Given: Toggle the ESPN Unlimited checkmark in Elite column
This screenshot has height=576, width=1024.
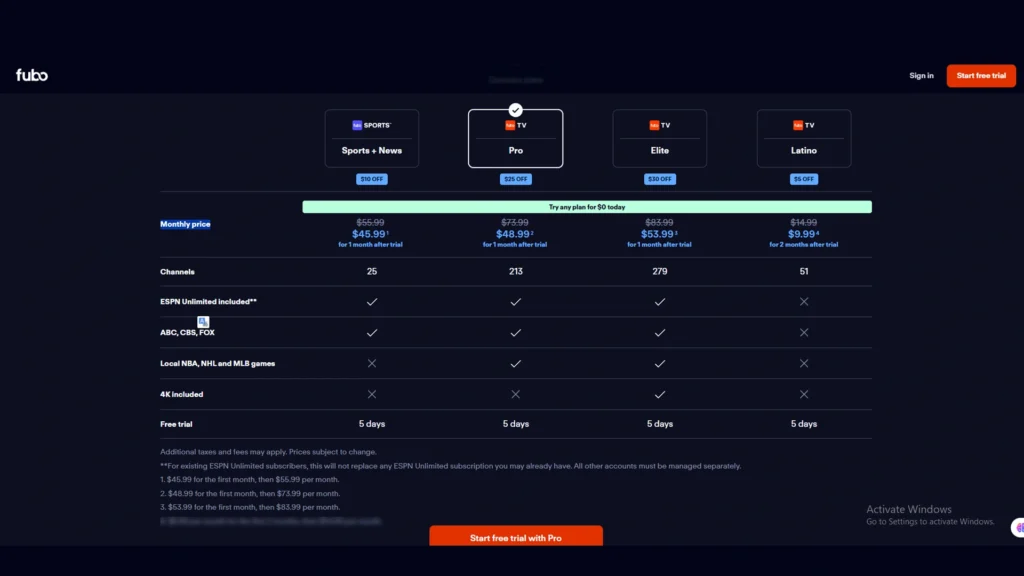Looking at the screenshot, I should coord(659,301).
